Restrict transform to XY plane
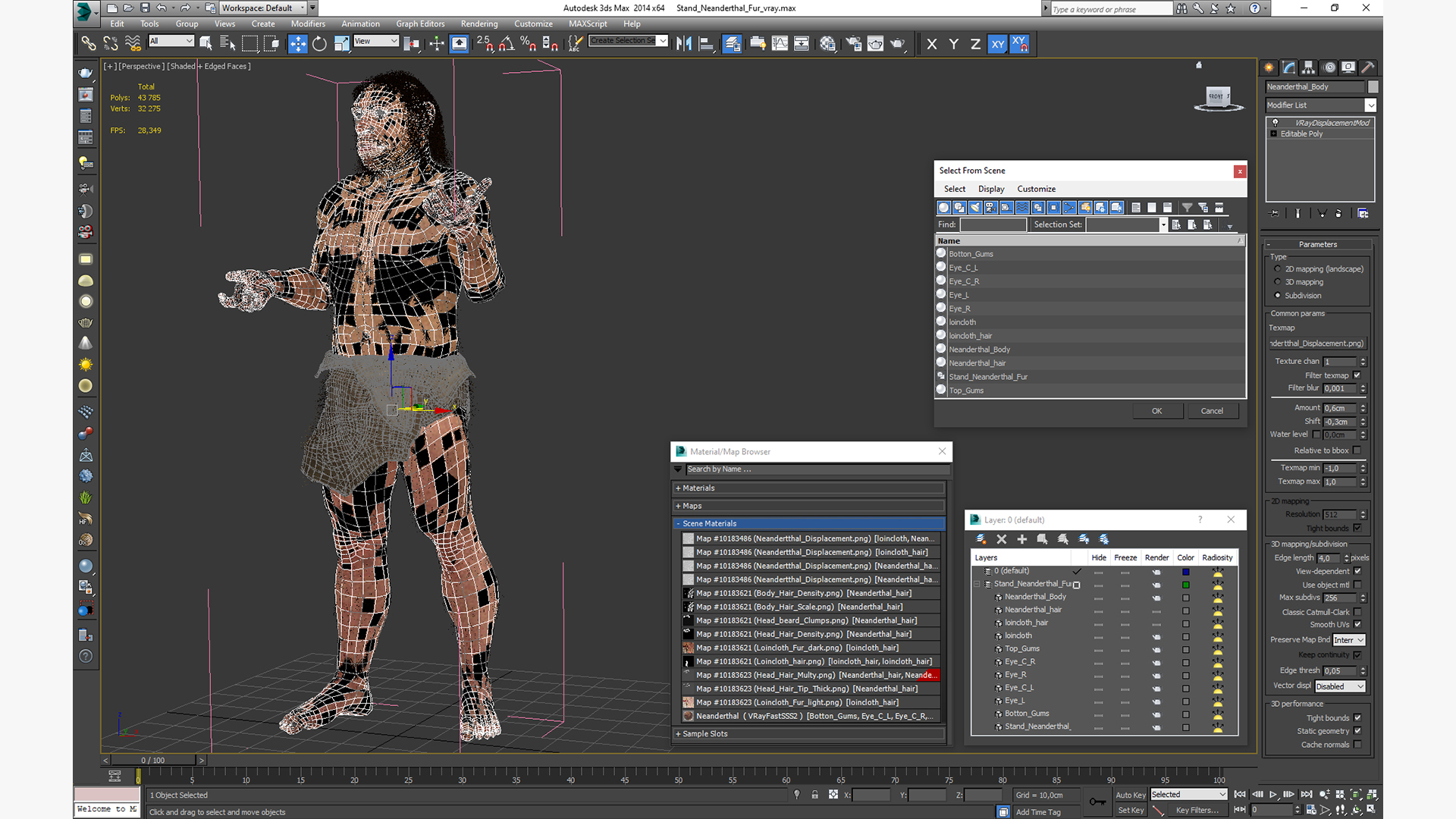The height and width of the screenshot is (819, 1456). 997,44
